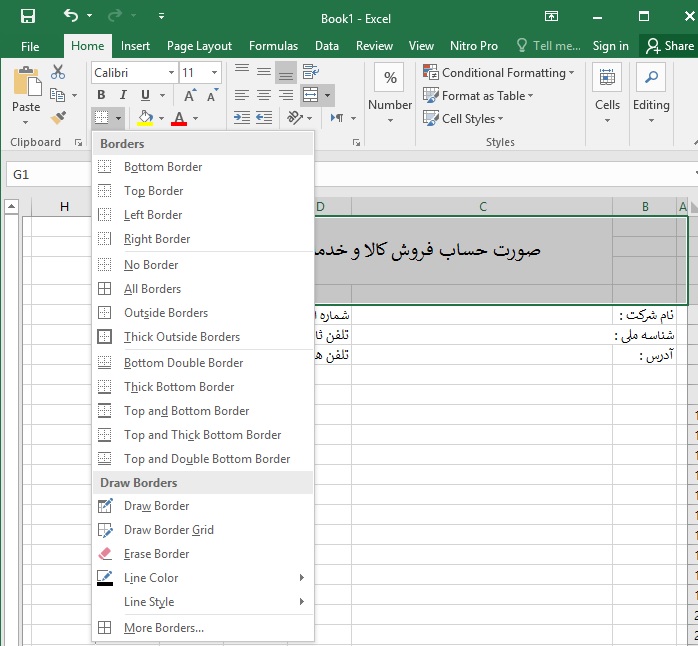Image resolution: width=698 pixels, height=646 pixels.
Task: Apply the red Font Color A
Action: pyautogui.click(x=179, y=118)
